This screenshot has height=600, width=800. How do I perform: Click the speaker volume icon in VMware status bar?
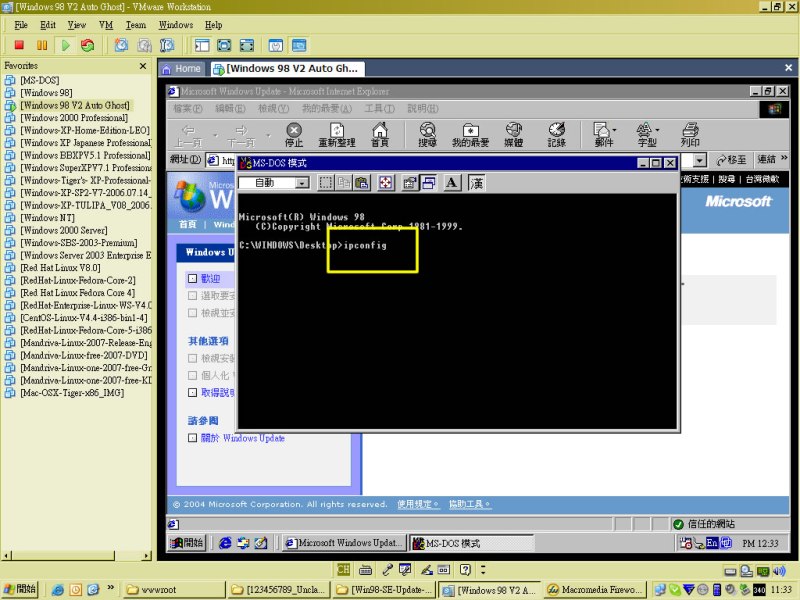779,571
